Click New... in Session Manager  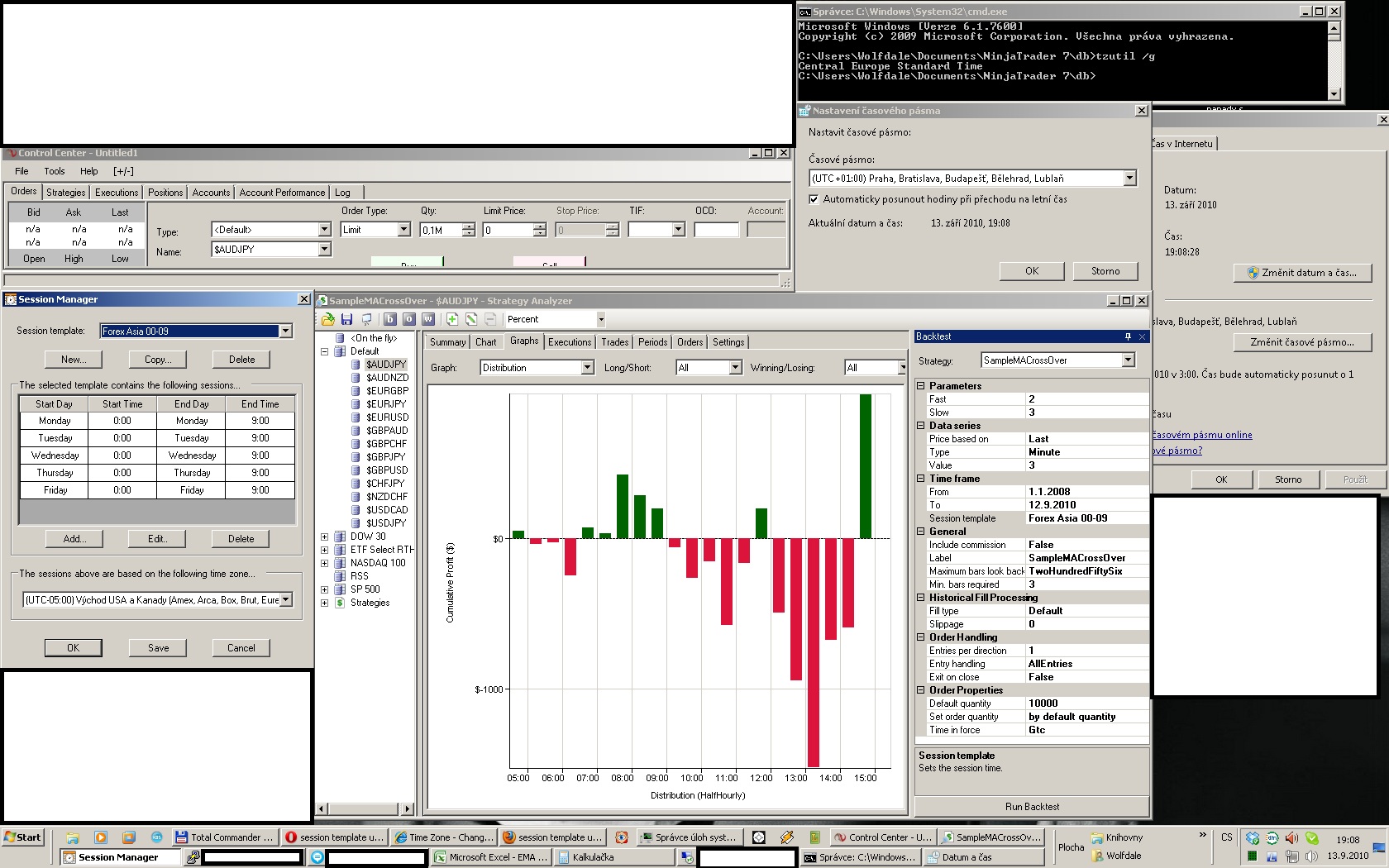(x=74, y=360)
